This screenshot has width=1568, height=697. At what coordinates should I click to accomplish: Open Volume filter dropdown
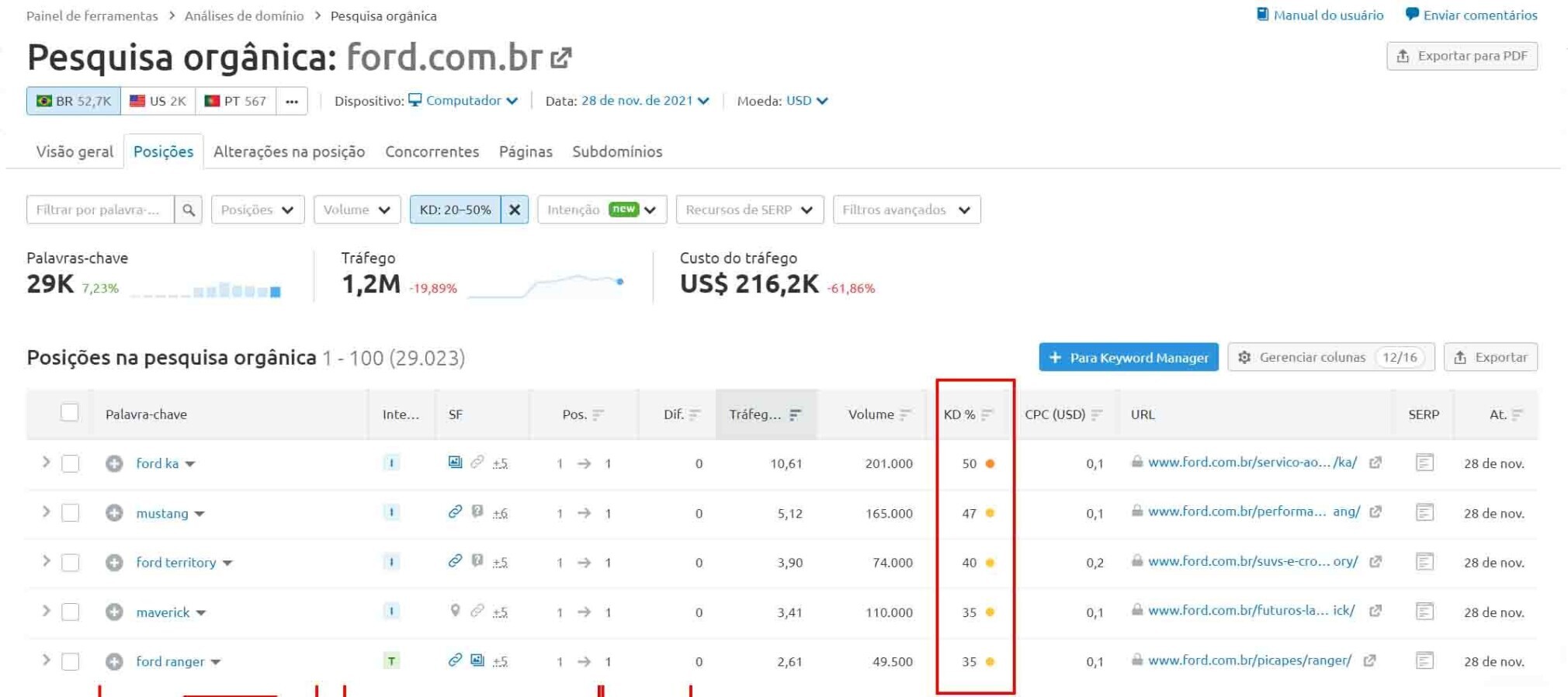pos(357,210)
